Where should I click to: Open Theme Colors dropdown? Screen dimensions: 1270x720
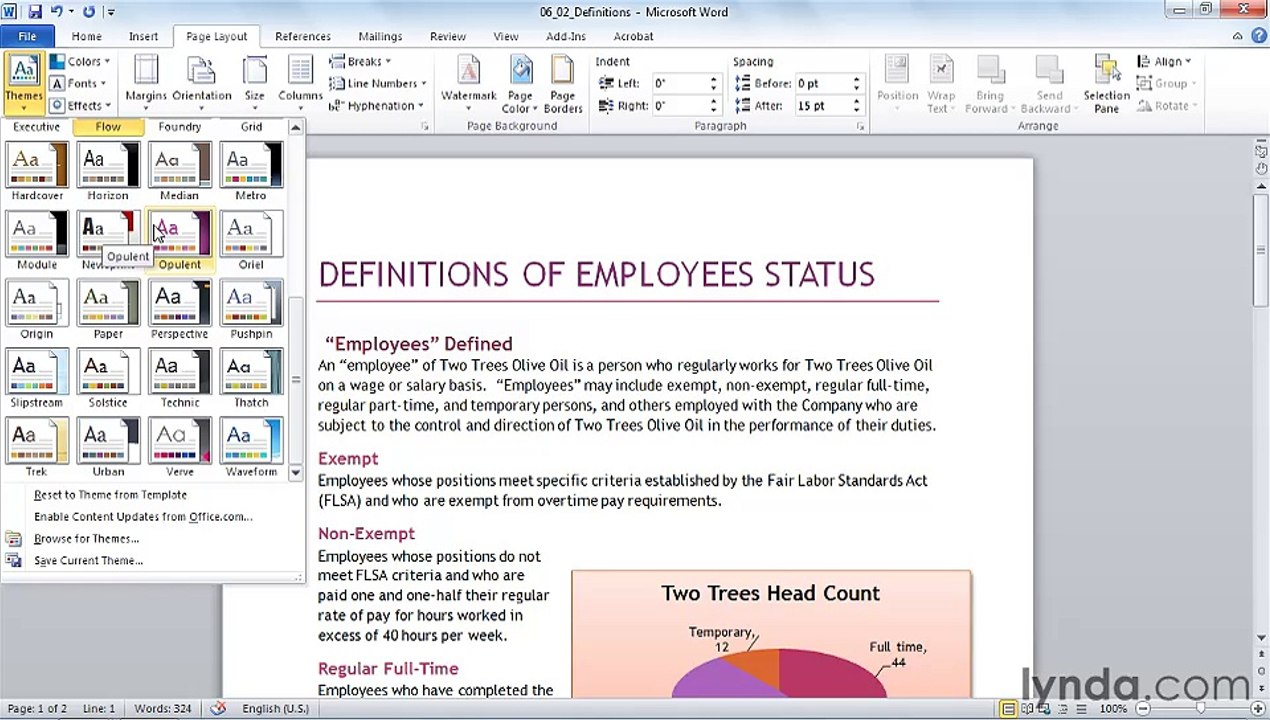pos(80,62)
